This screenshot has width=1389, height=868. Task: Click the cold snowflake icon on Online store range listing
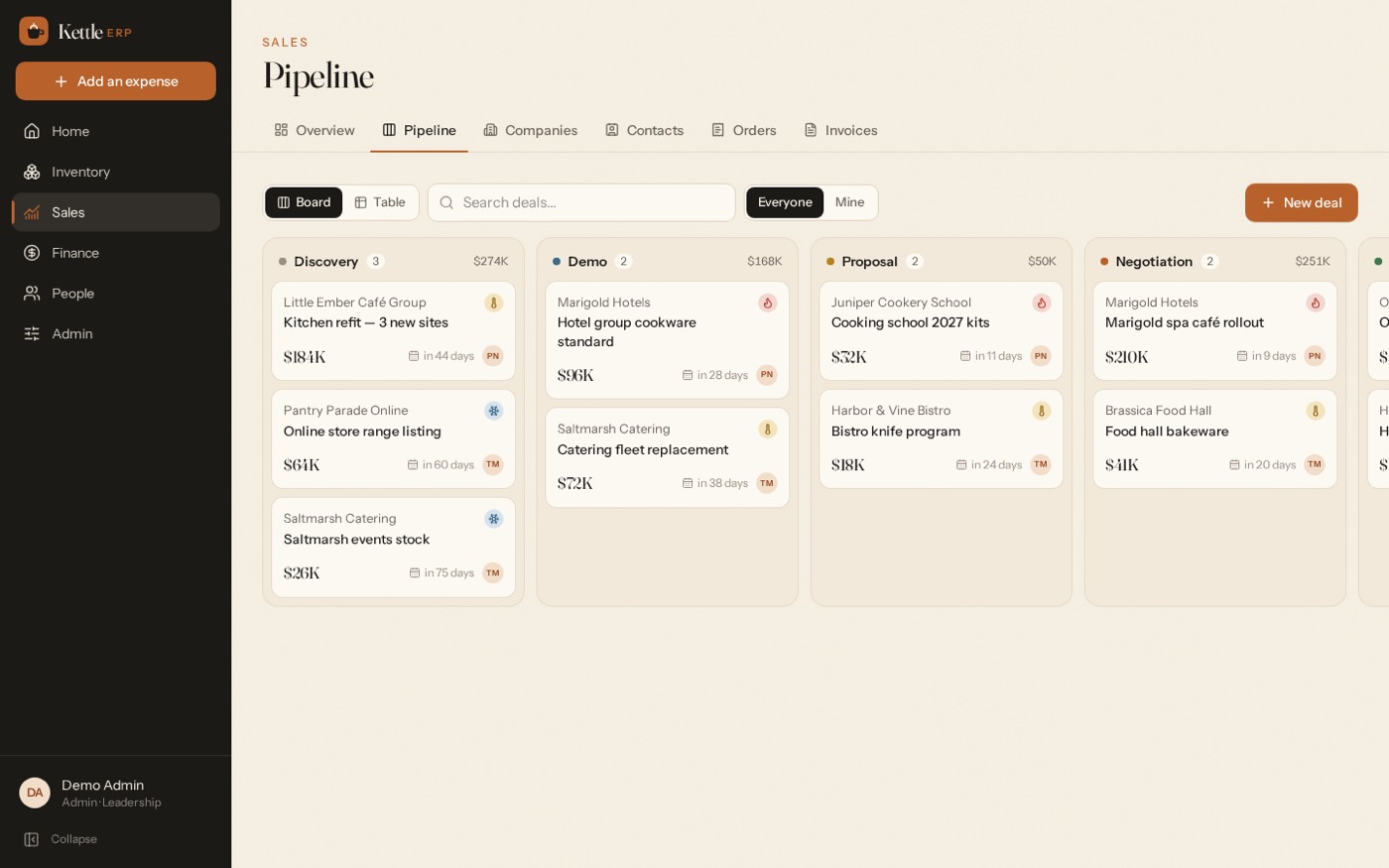pyautogui.click(x=493, y=411)
